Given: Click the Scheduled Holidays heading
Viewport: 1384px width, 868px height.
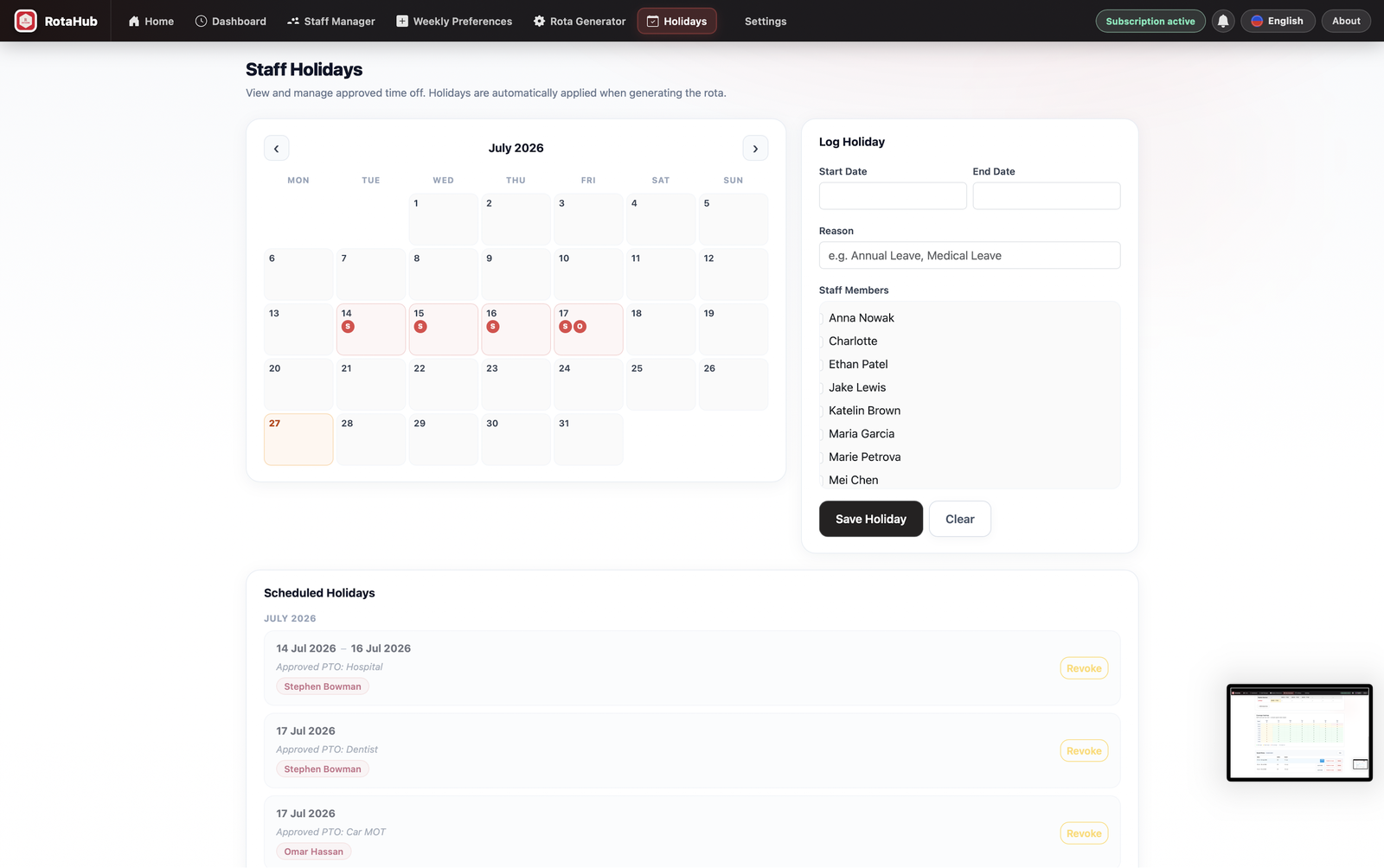Looking at the screenshot, I should pyautogui.click(x=319, y=593).
